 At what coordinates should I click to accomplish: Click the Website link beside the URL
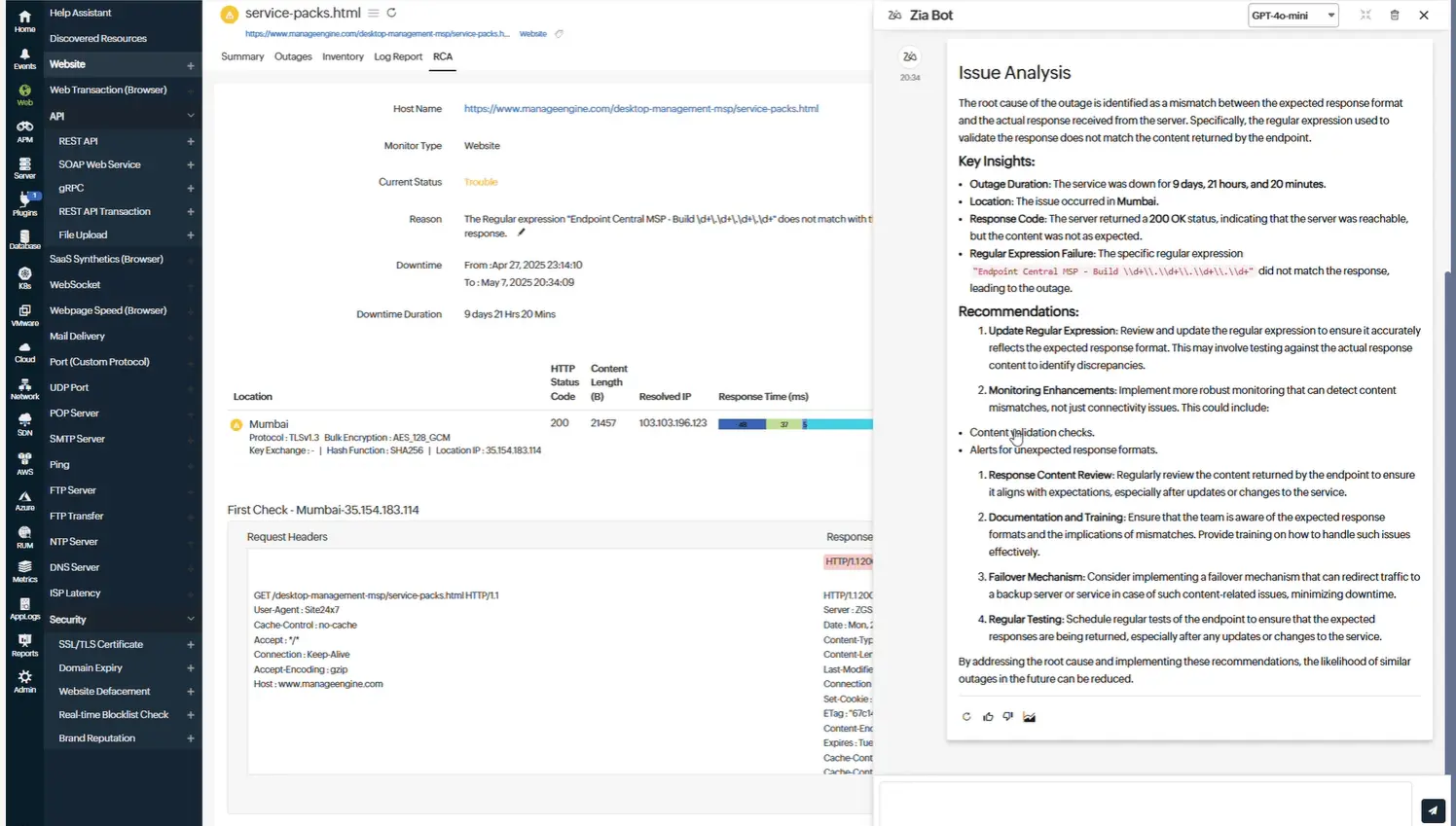pos(533,34)
